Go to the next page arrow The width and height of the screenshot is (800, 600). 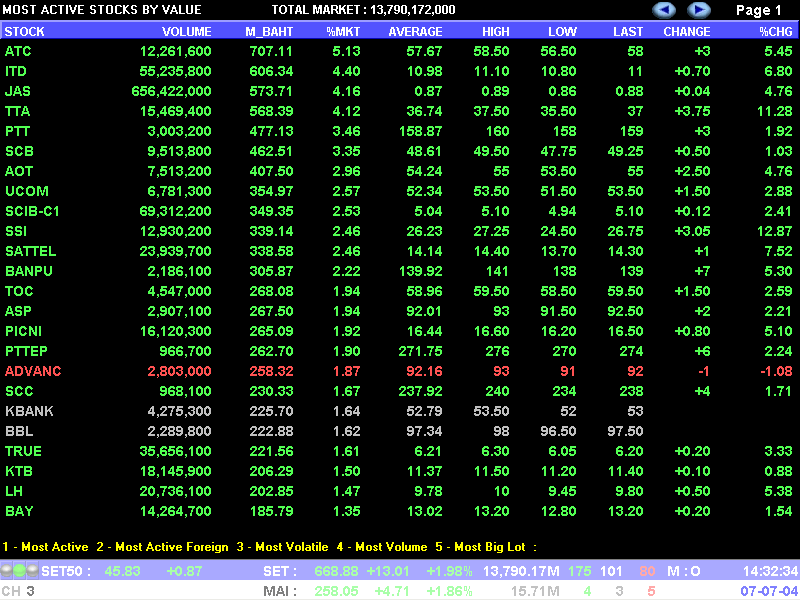pos(698,10)
